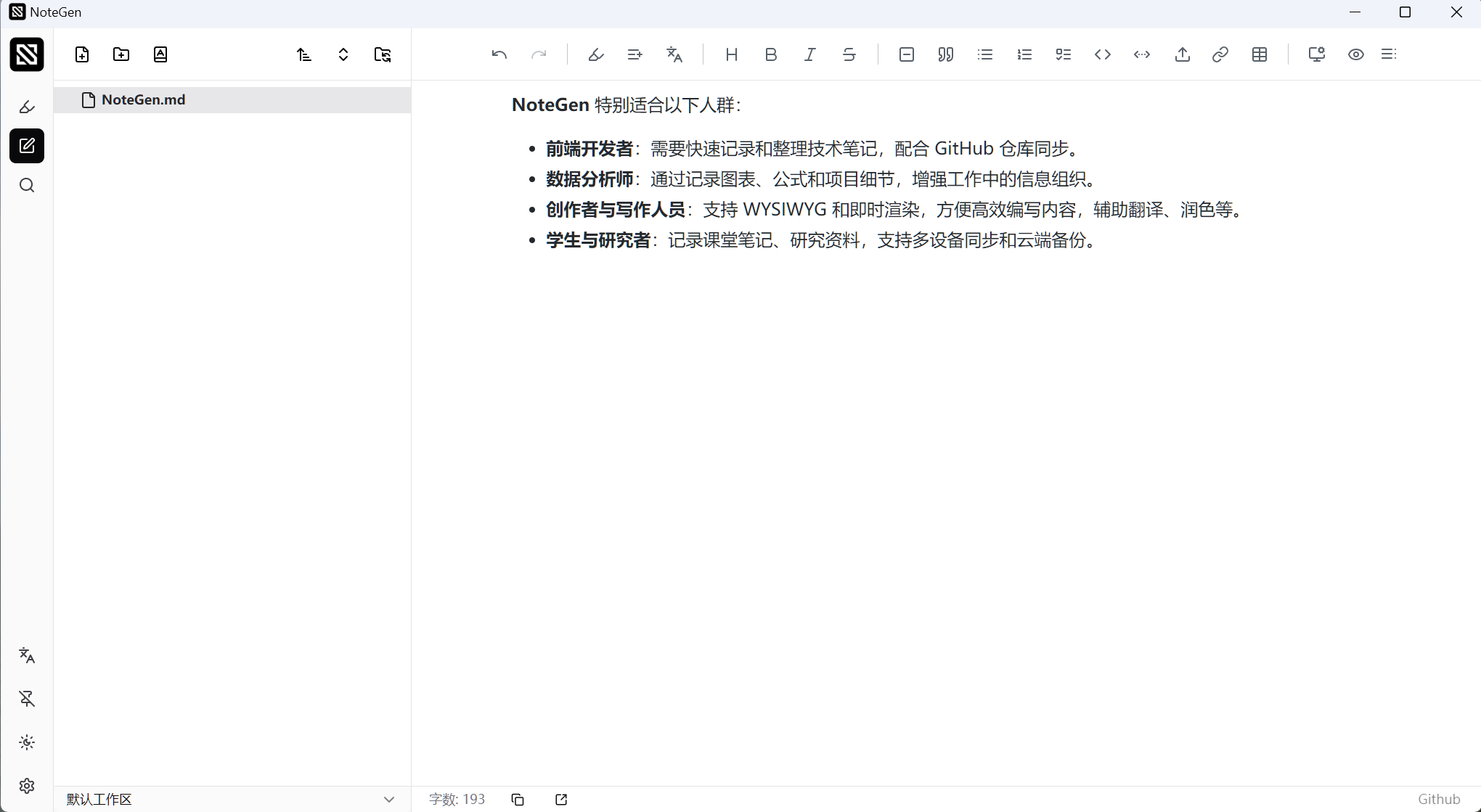Change the interface language
The image size is (1481, 812).
point(27,656)
